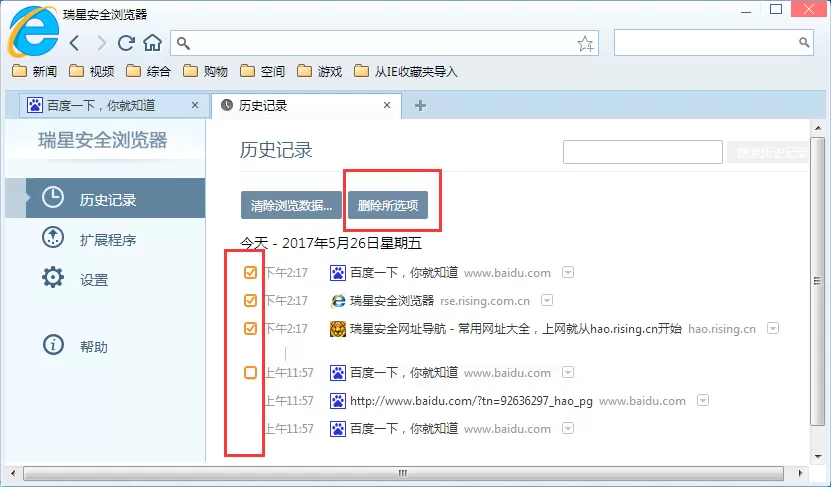Viewport: 831px width, 487px height.
Task: Click the vertical scrollbar thumb
Action: (x=817, y=281)
